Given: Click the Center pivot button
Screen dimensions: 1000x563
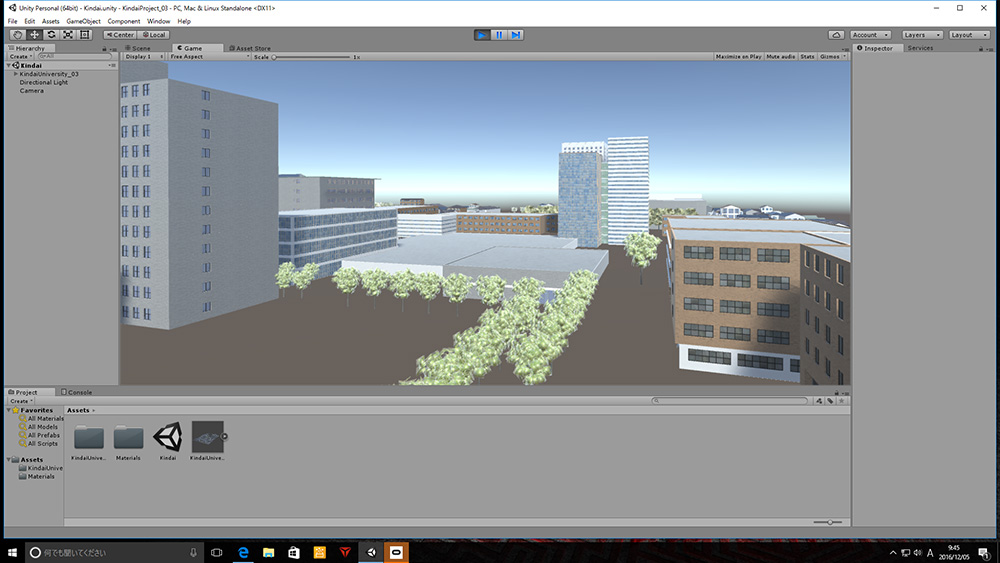Looking at the screenshot, I should pyautogui.click(x=120, y=35).
